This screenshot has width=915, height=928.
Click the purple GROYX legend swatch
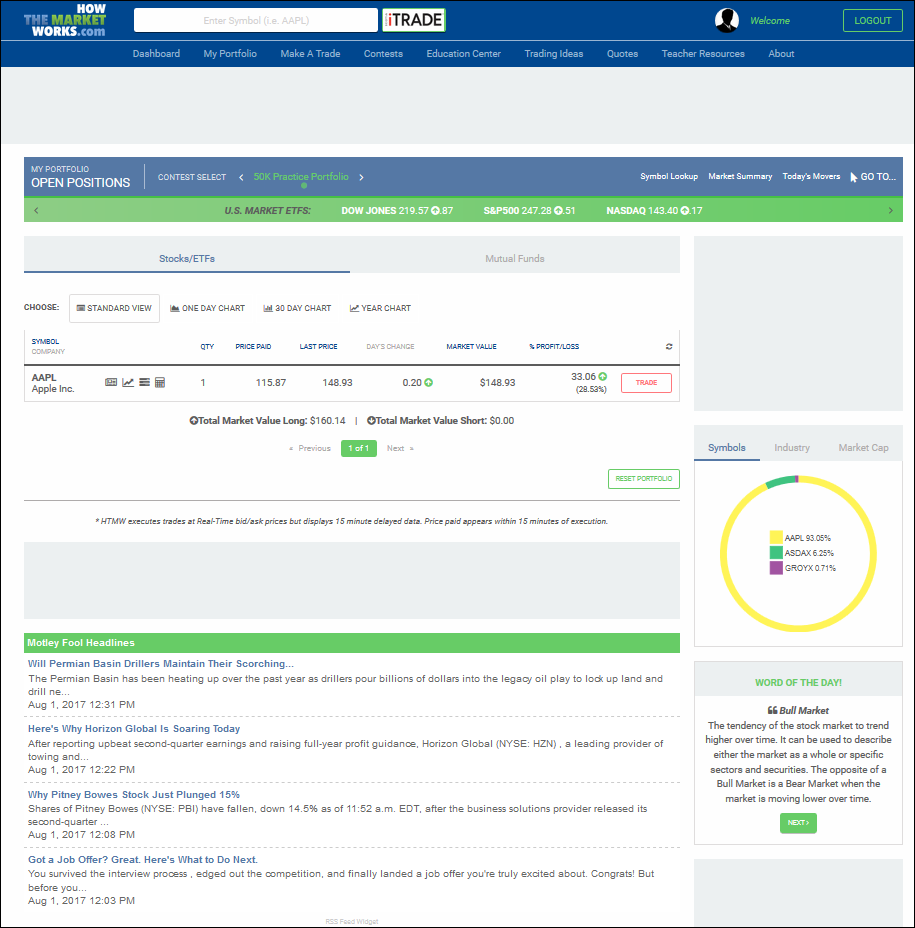click(776, 568)
